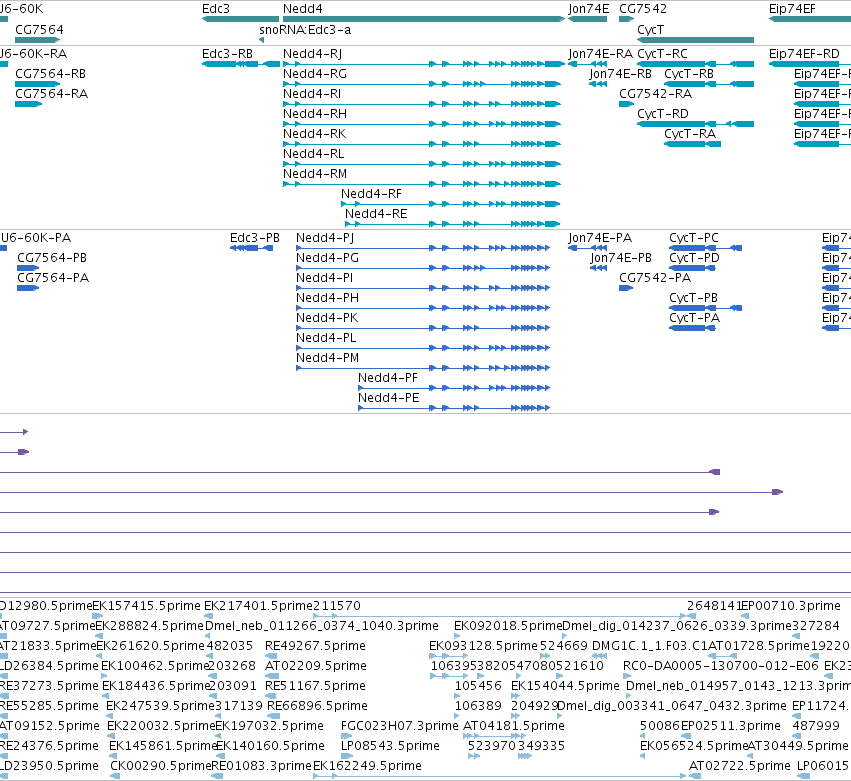Image resolution: width=851 pixels, height=781 pixels.
Task: Select the Nedd4-RE transcript label
Action: (376, 214)
